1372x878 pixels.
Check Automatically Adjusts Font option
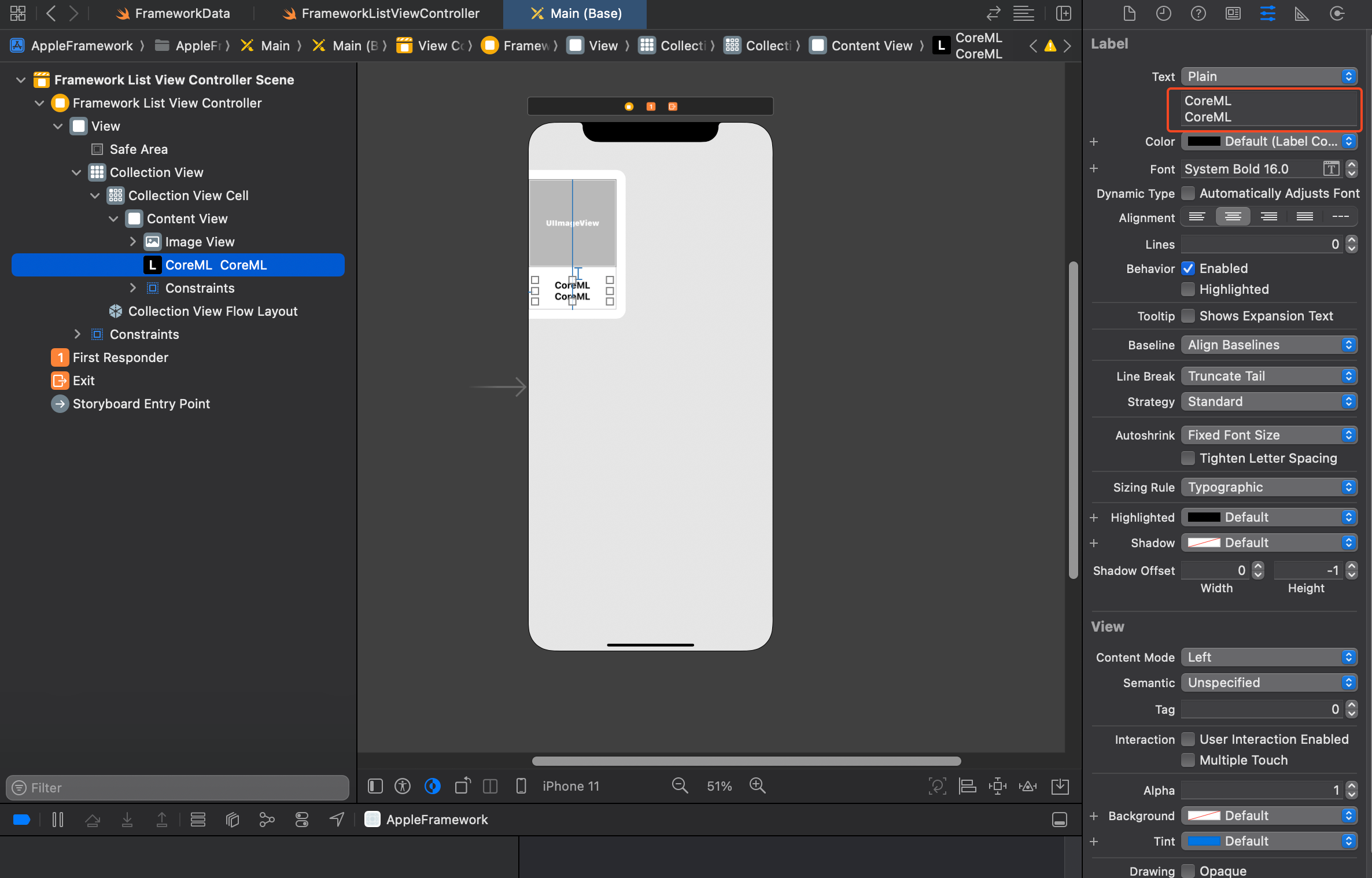tap(1187, 193)
